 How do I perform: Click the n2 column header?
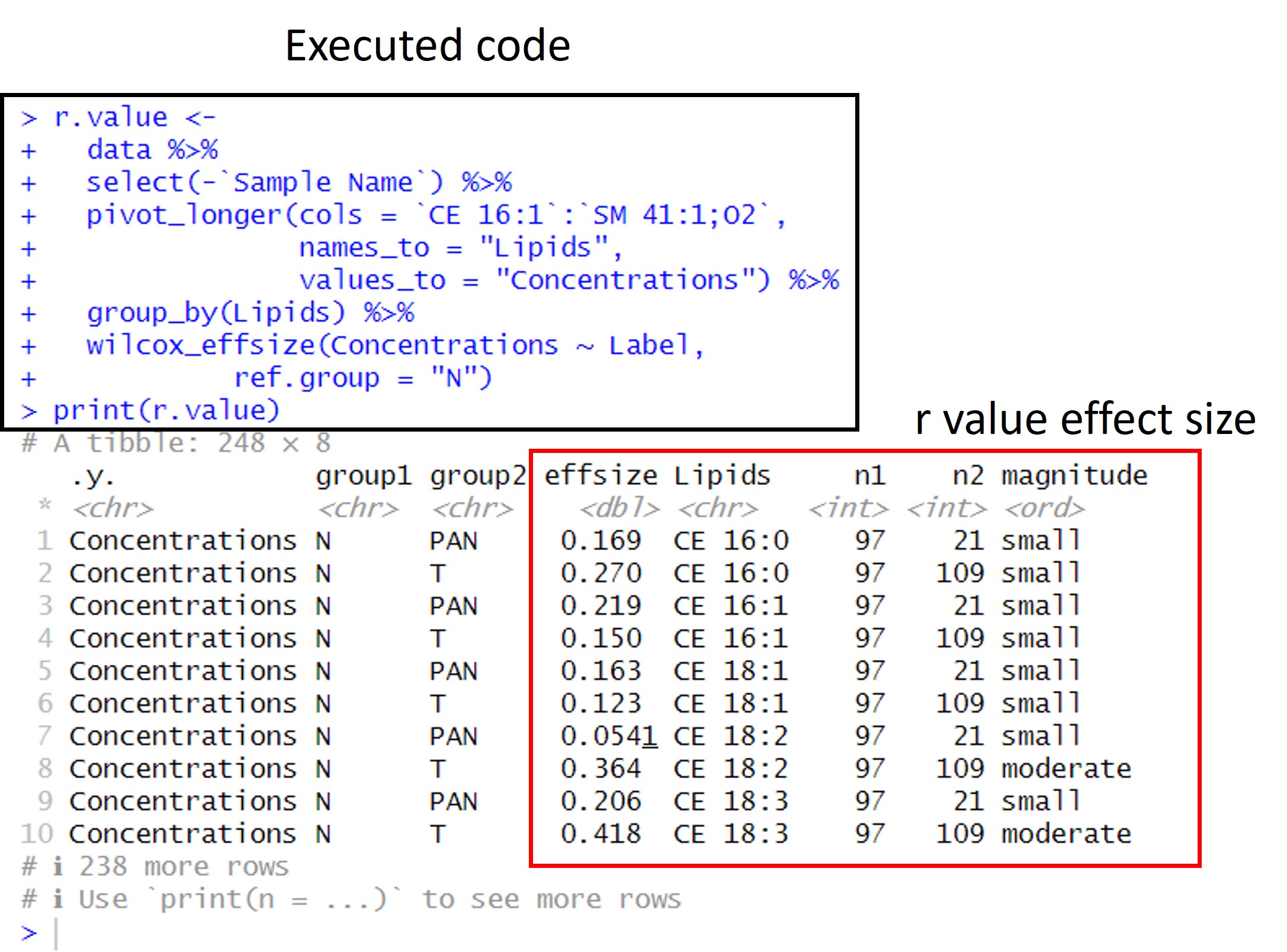968,476
